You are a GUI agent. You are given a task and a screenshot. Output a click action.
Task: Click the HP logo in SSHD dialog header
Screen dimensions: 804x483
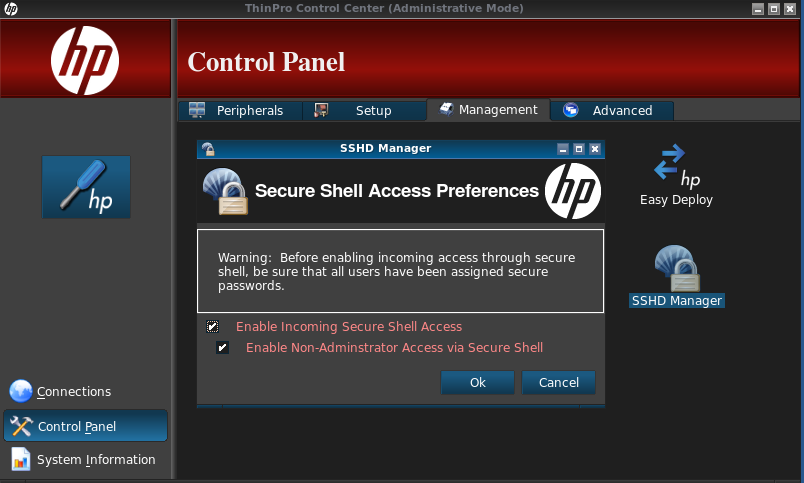573,191
